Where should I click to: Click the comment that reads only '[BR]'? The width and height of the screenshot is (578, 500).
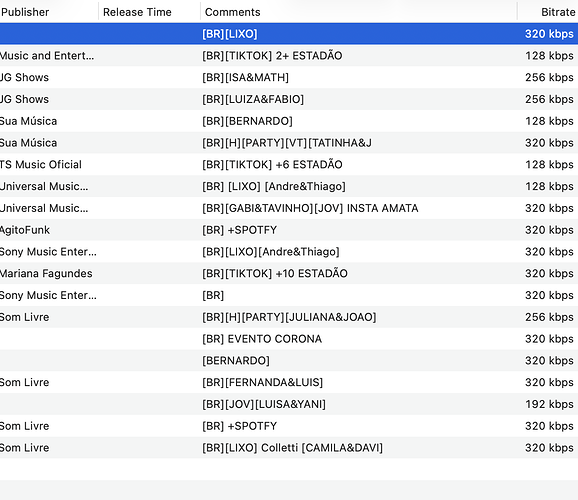pyautogui.click(x=213, y=295)
